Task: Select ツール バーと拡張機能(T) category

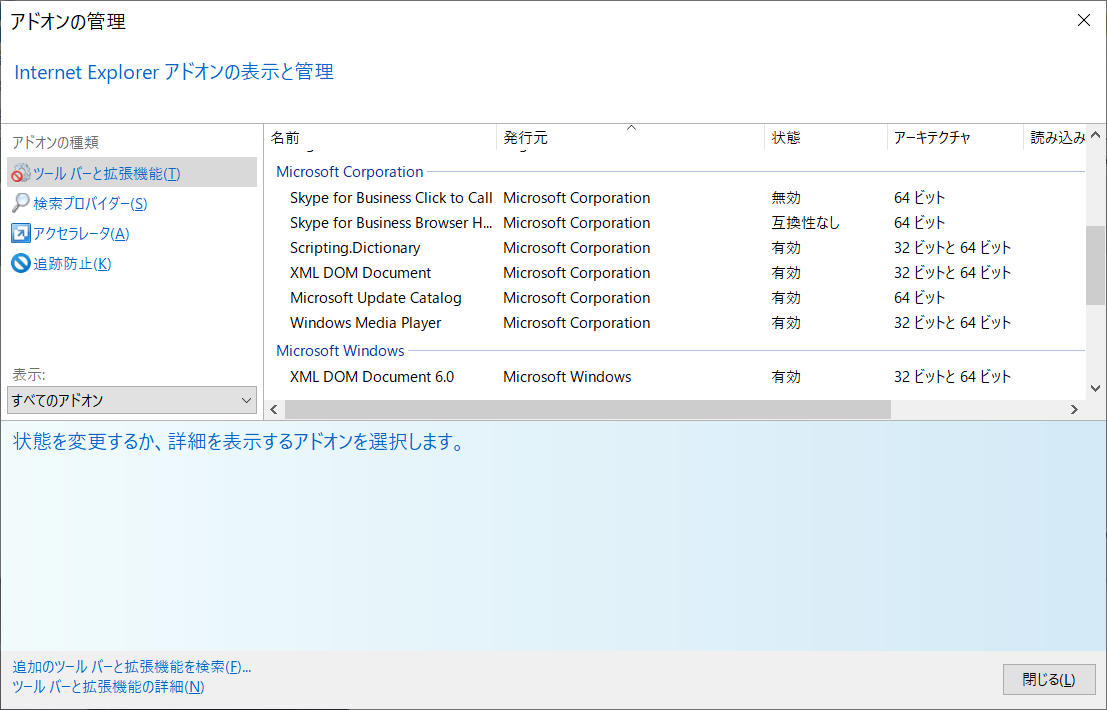Action: [x=132, y=173]
